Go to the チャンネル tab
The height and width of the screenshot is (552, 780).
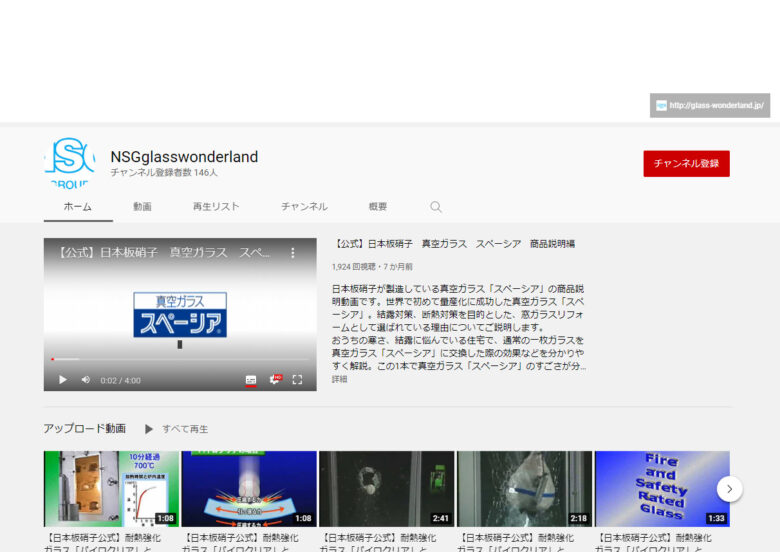304,207
